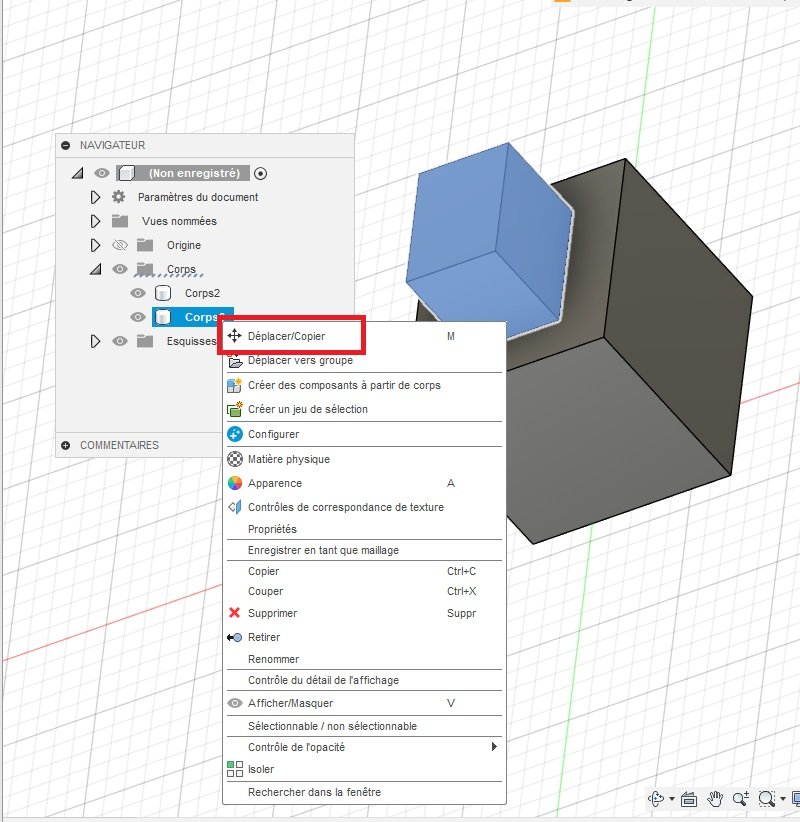Click the Créer un jeu de sélection icon
Viewport: 800px width, 822px height.
234,409
